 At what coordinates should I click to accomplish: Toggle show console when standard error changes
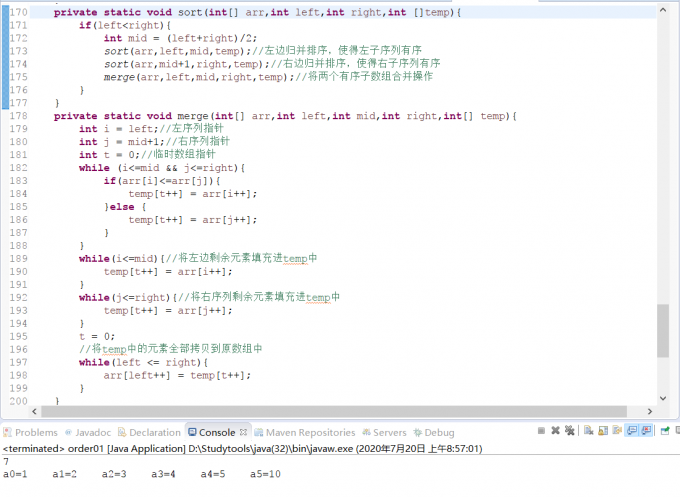(x=646, y=431)
